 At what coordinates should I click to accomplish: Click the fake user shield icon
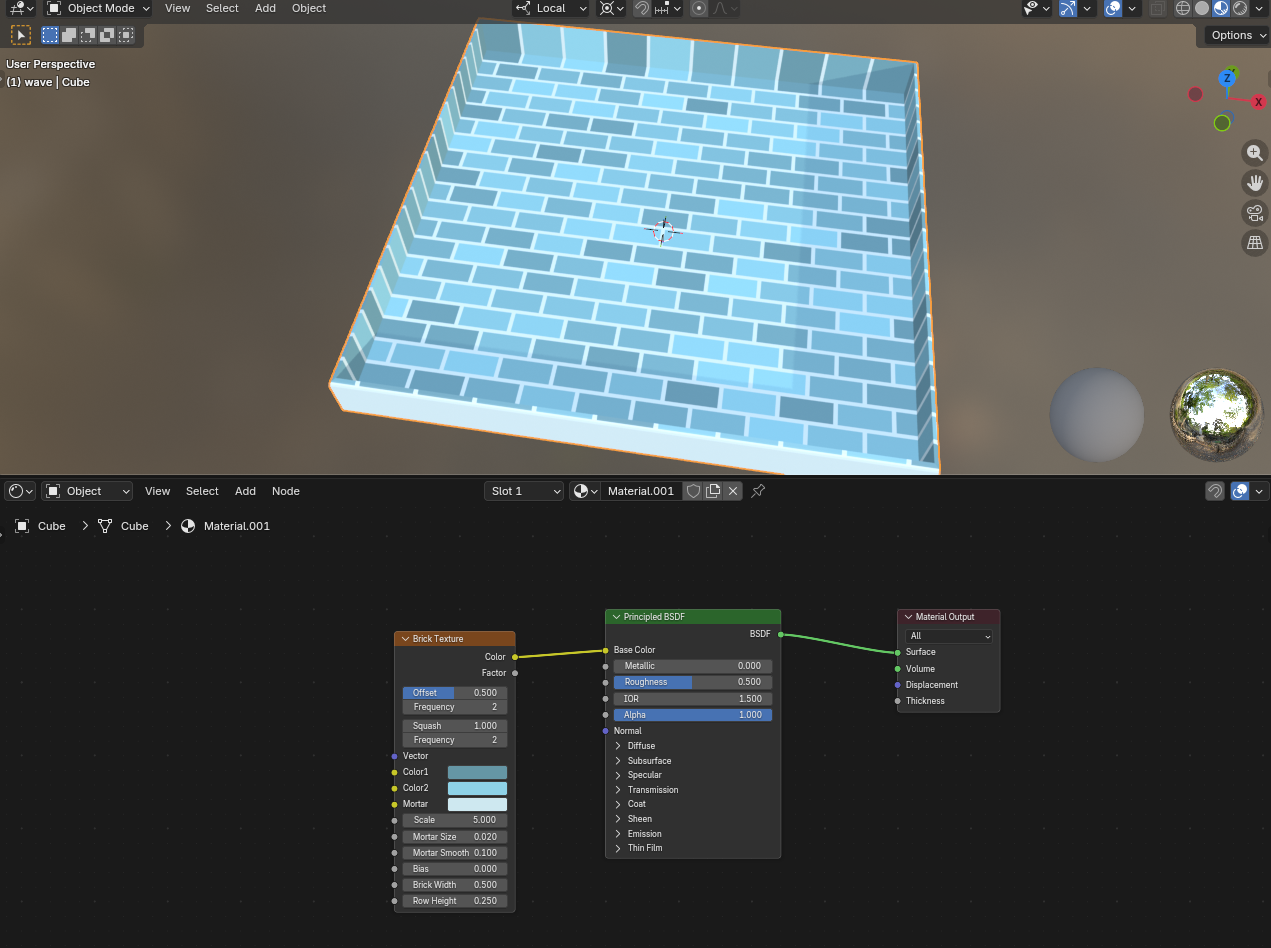693,491
